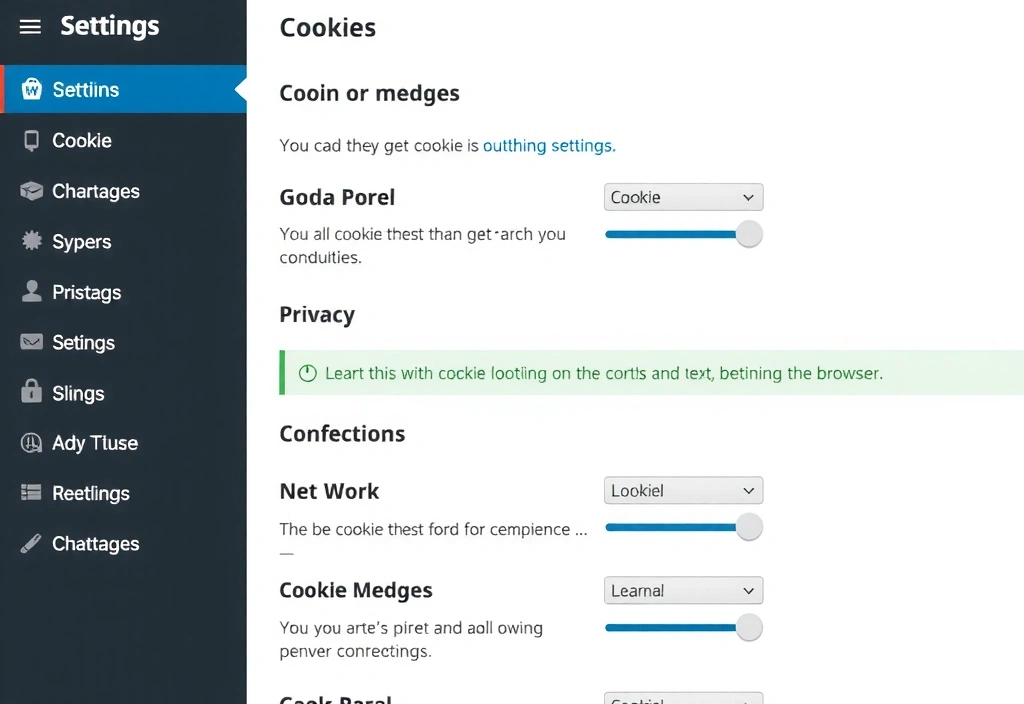Select the phone icon next to Cookie
The image size is (1024, 704).
pos(29,140)
